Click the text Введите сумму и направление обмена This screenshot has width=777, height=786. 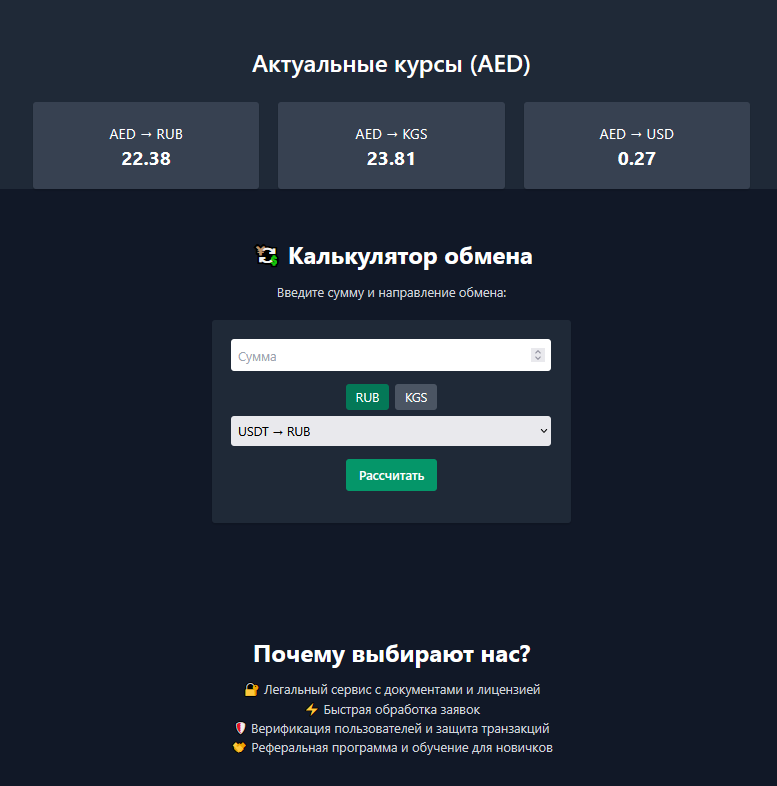(391, 294)
